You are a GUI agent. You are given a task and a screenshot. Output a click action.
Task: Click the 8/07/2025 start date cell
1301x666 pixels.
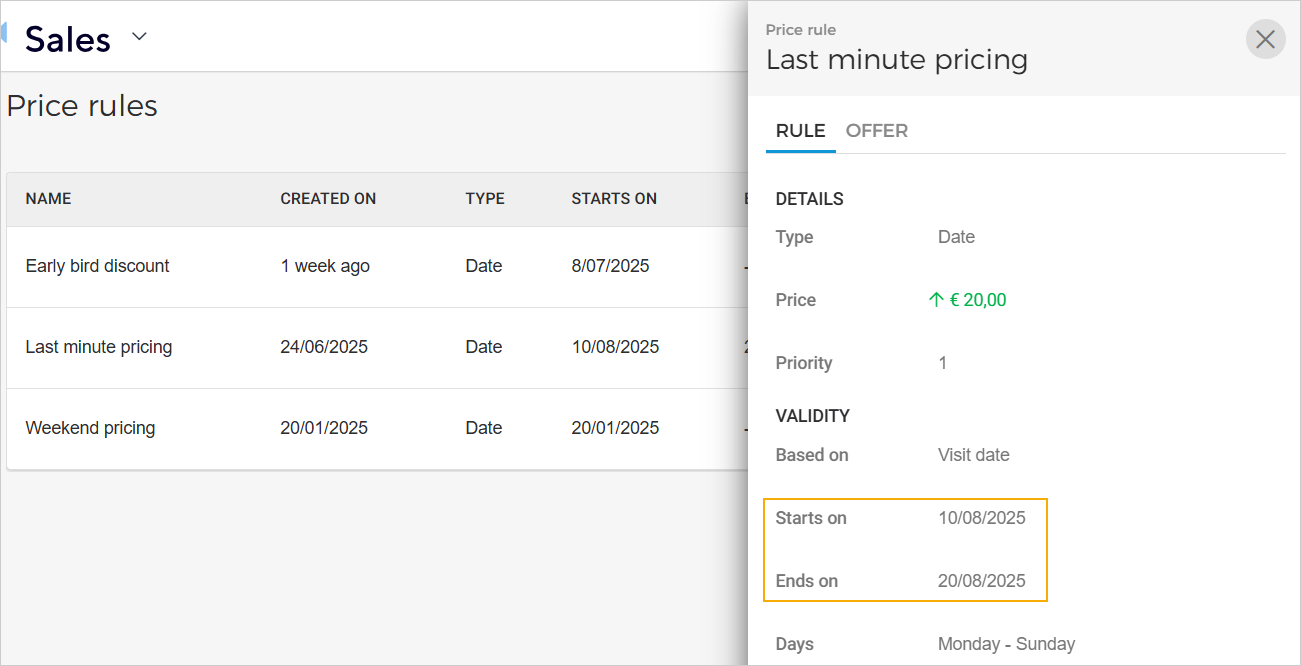click(x=610, y=266)
